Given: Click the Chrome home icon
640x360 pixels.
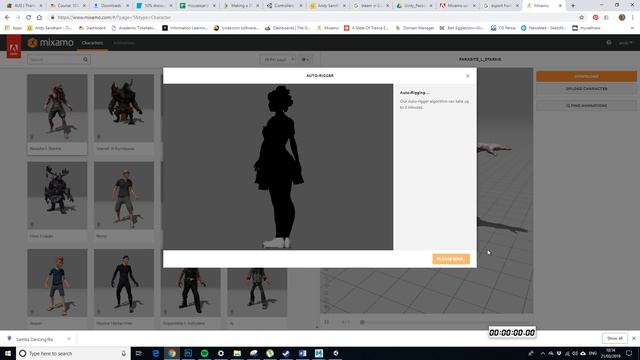Looking at the screenshot, I should 39,18.
